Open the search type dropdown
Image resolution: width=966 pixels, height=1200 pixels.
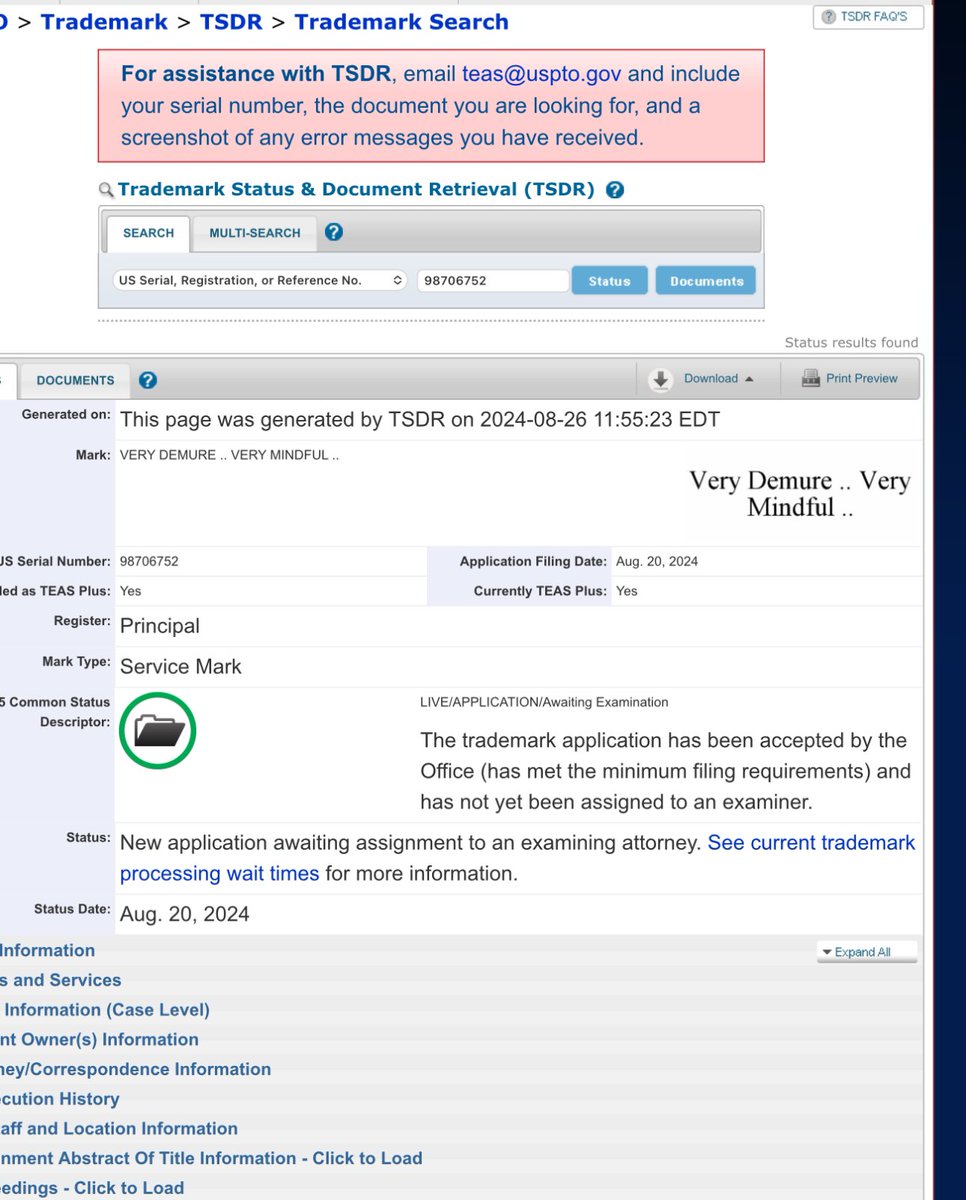click(x=259, y=281)
